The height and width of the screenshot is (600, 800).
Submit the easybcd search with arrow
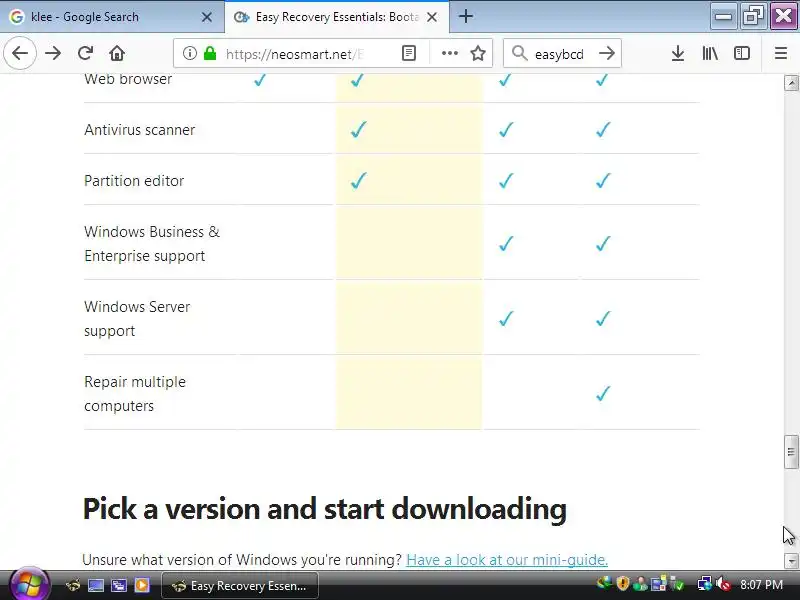(607, 53)
